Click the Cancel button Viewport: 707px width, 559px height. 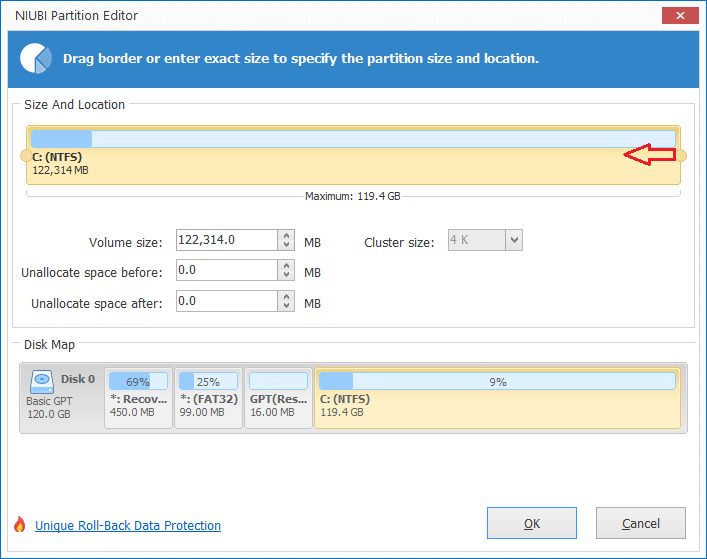click(x=641, y=523)
